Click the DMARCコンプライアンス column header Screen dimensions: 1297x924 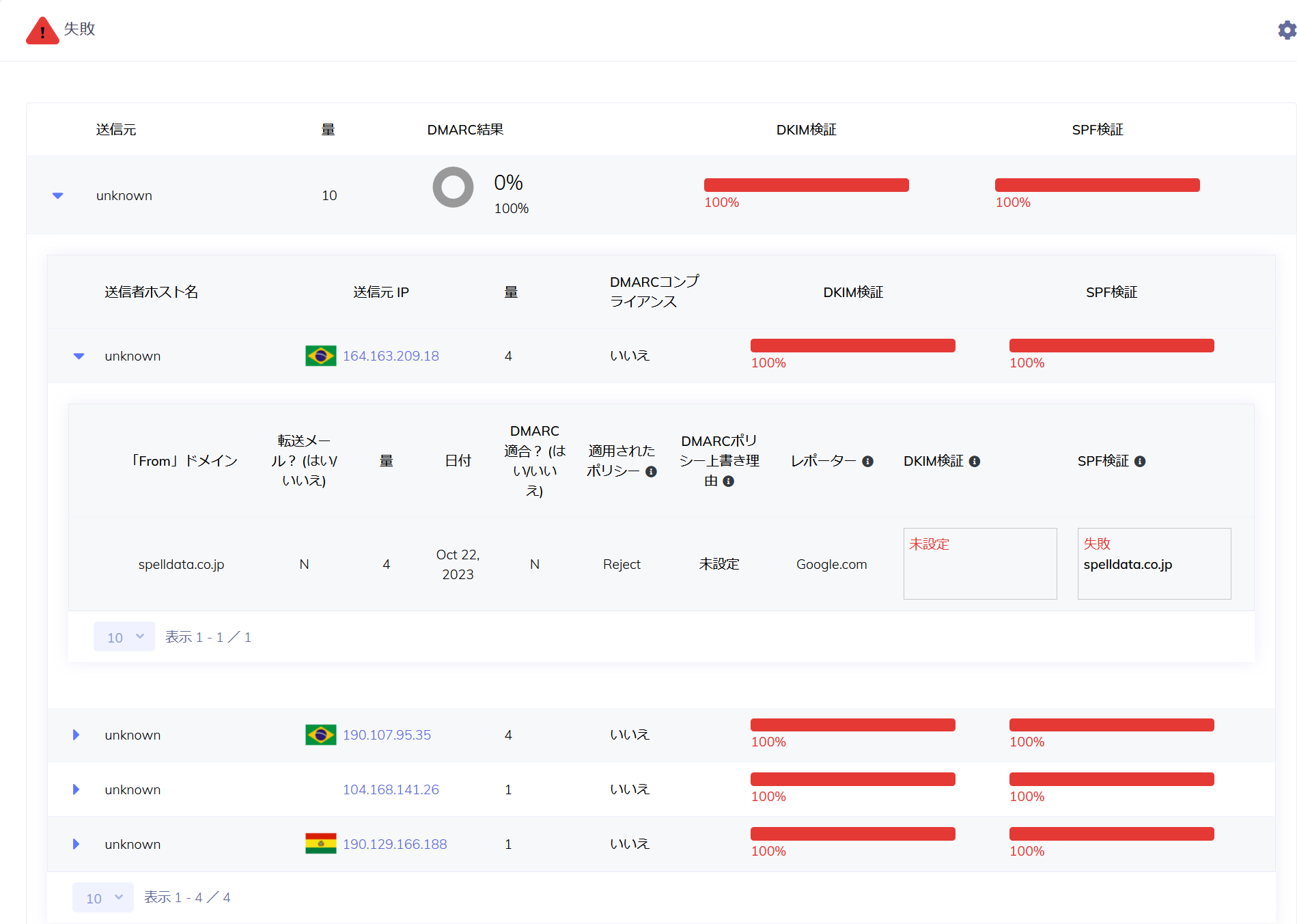click(654, 292)
